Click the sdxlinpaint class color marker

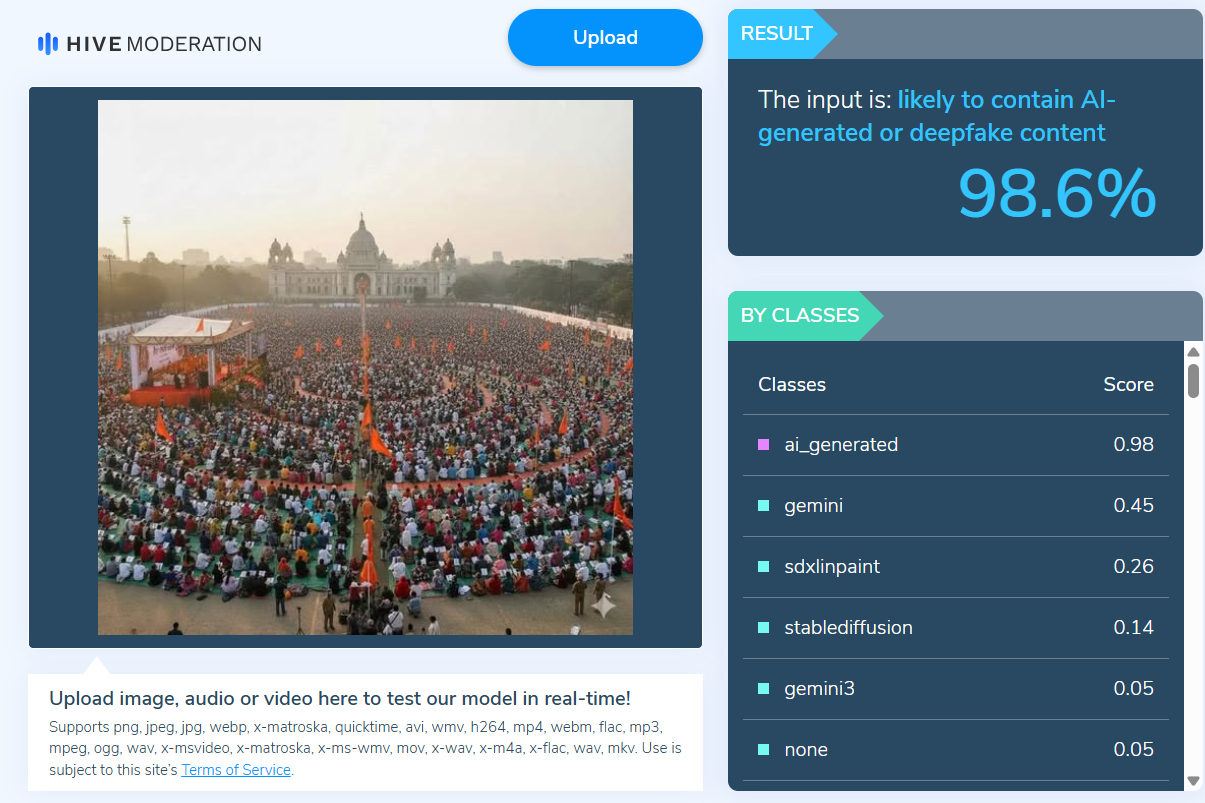(x=764, y=567)
